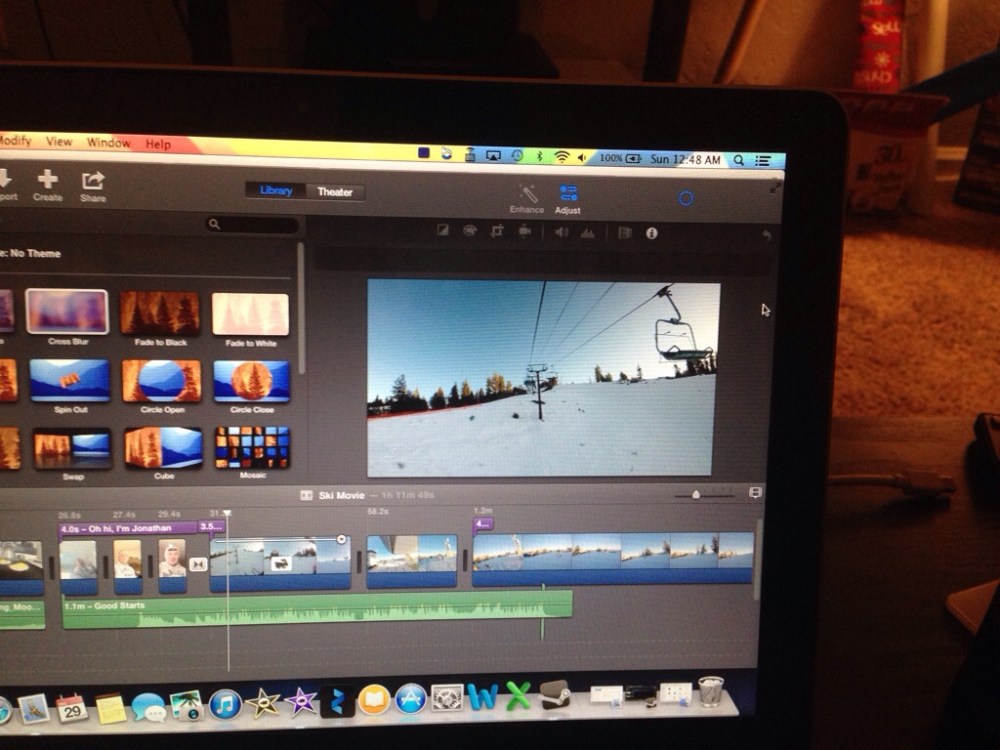The width and height of the screenshot is (1000, 750).
Task: Open the Spotlight search in the menu bar
Action: (x=739, y=160)
